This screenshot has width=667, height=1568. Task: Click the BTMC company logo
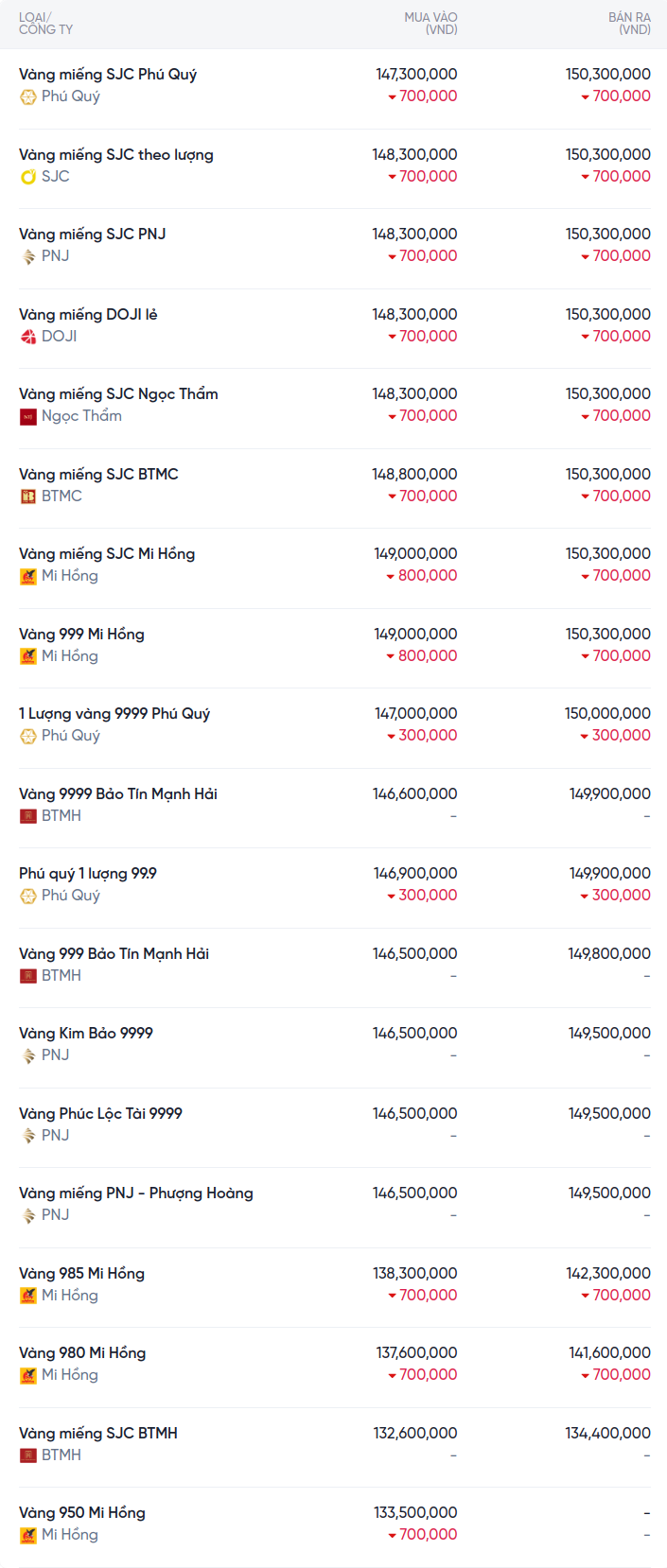click(28, 497)
